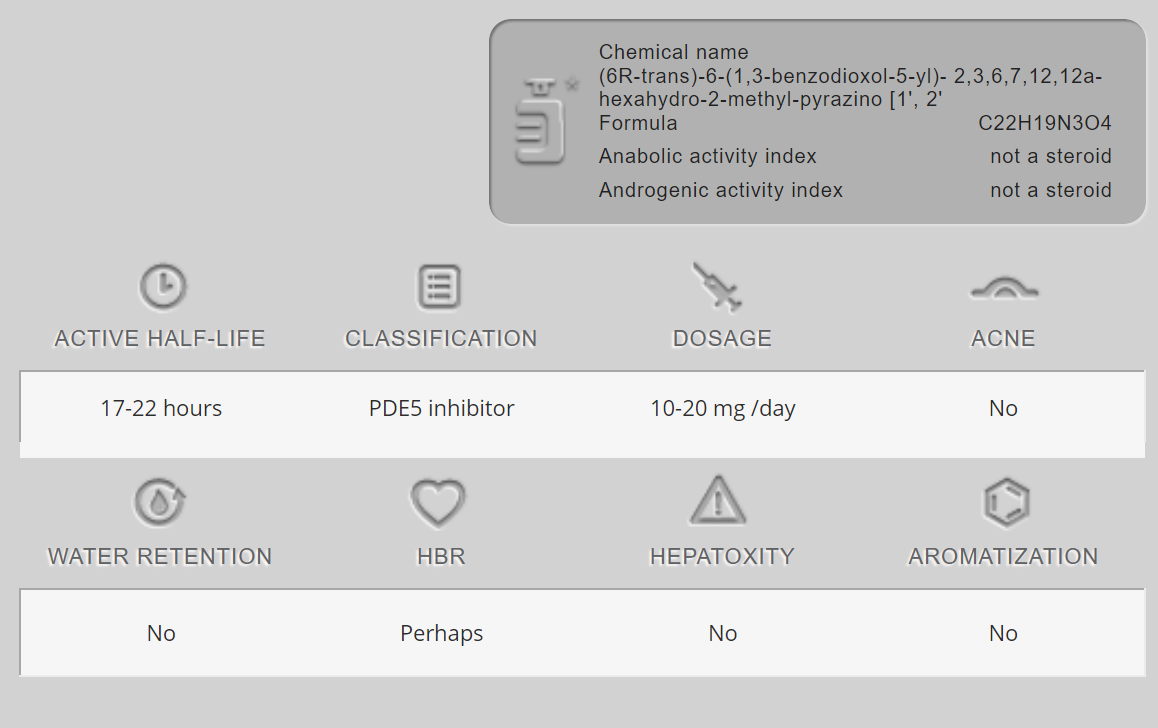This screenshot has height=728, width=1158.
Task: Click the water droplet retention icon
Action: coord(160,502)
